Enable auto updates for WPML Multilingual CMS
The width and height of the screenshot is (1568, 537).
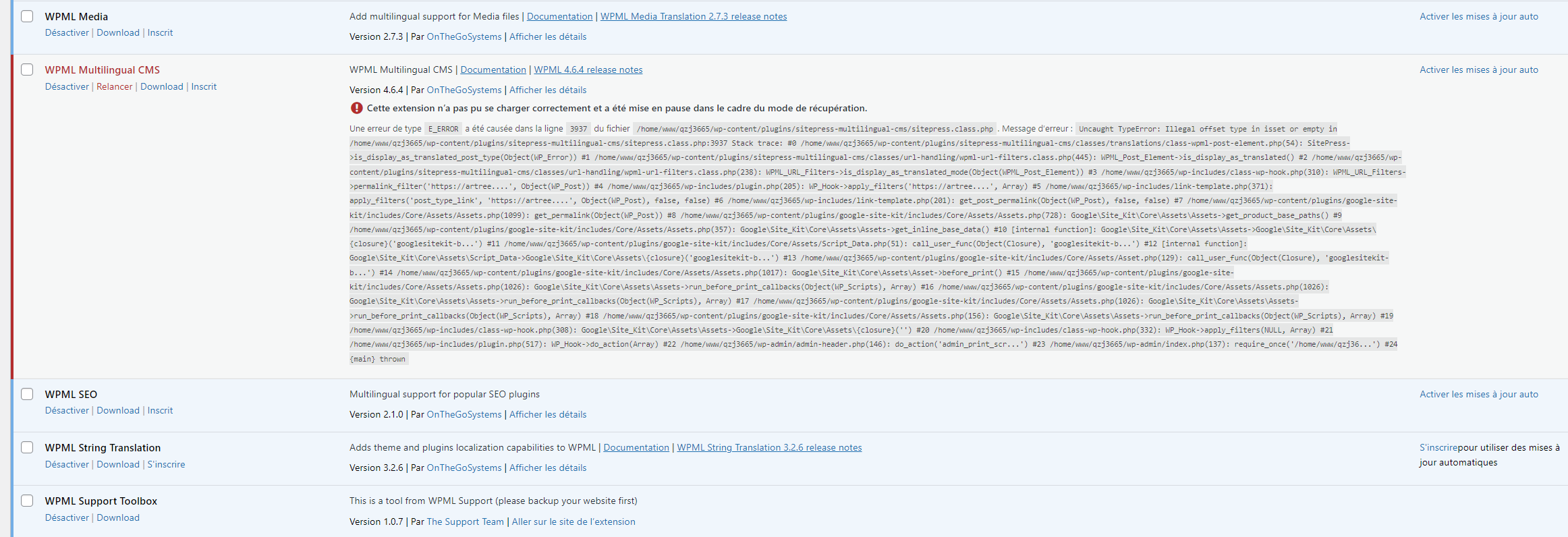click(x=1479, y=69)
